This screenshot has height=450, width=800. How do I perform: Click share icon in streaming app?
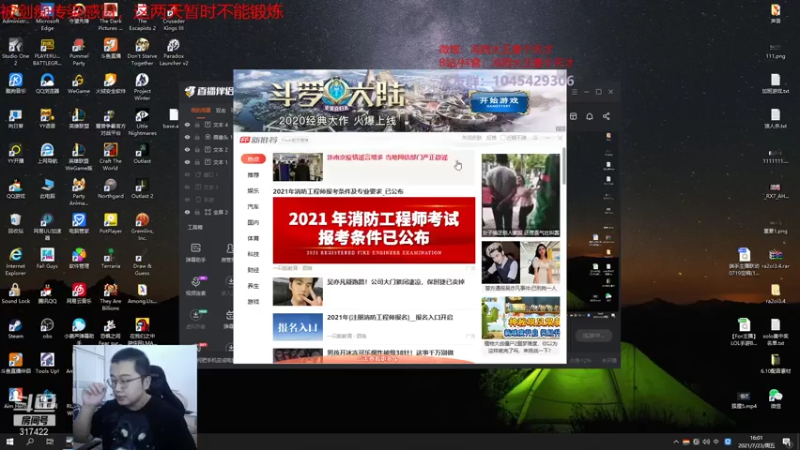[x=606, y=116]
